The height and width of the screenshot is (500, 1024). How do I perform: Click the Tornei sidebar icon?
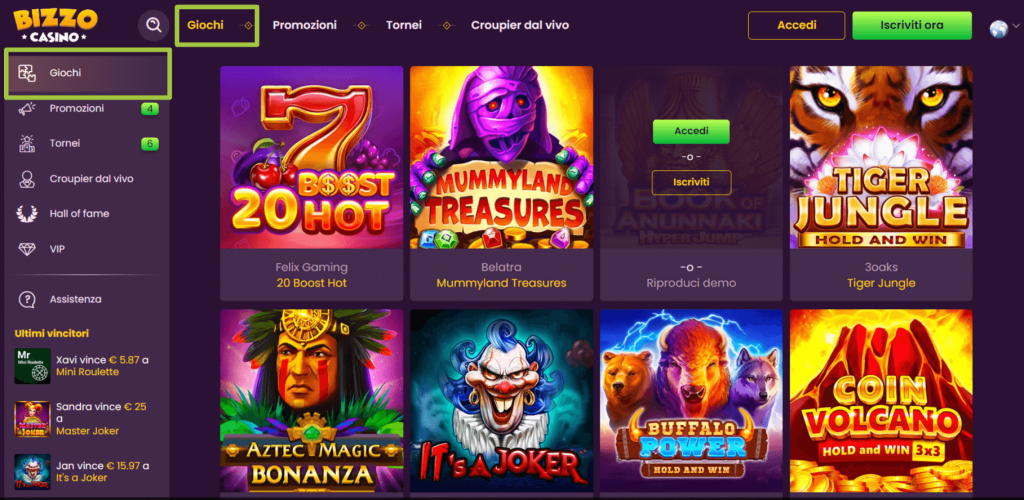28,144
